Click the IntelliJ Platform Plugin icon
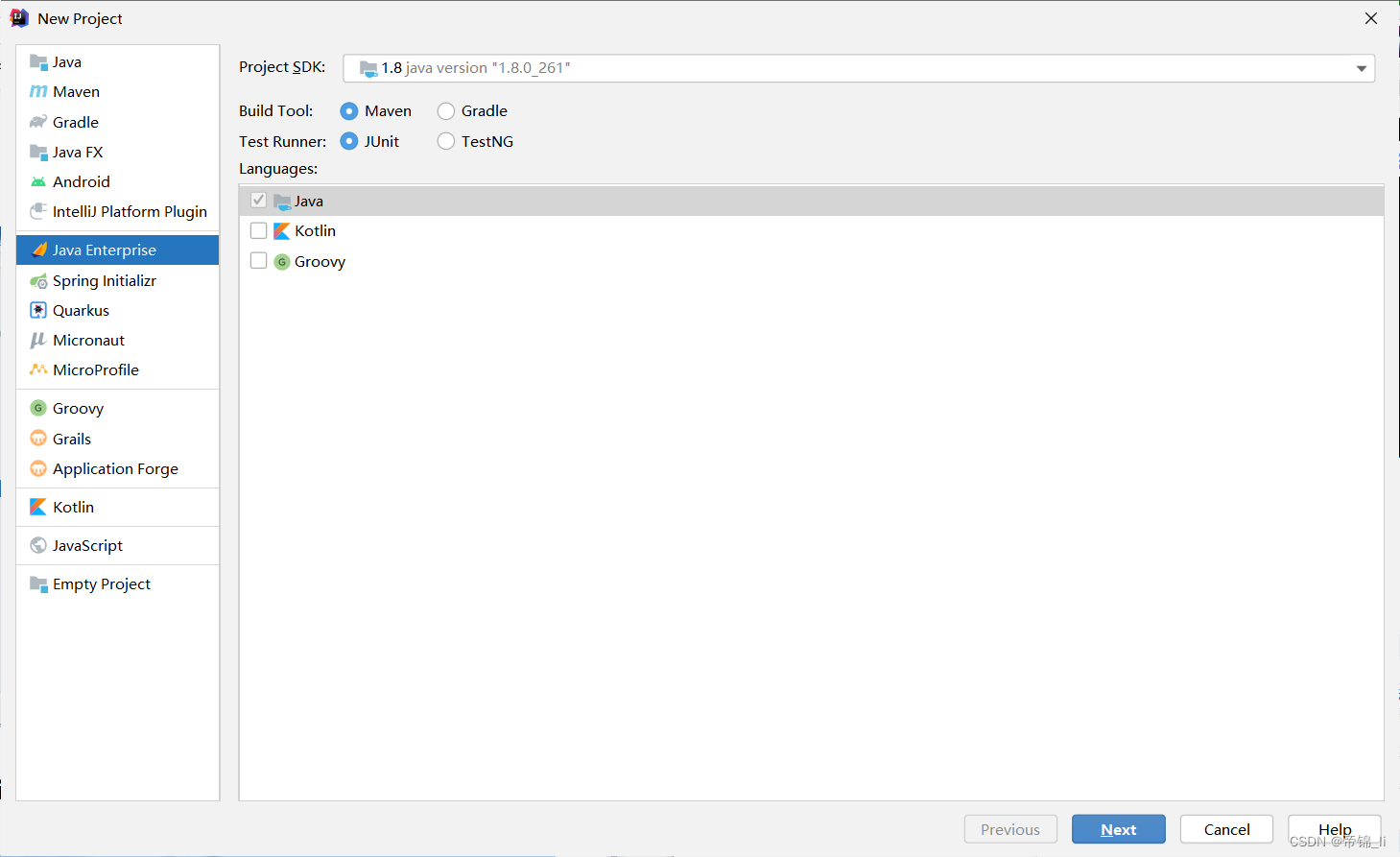 38,211
